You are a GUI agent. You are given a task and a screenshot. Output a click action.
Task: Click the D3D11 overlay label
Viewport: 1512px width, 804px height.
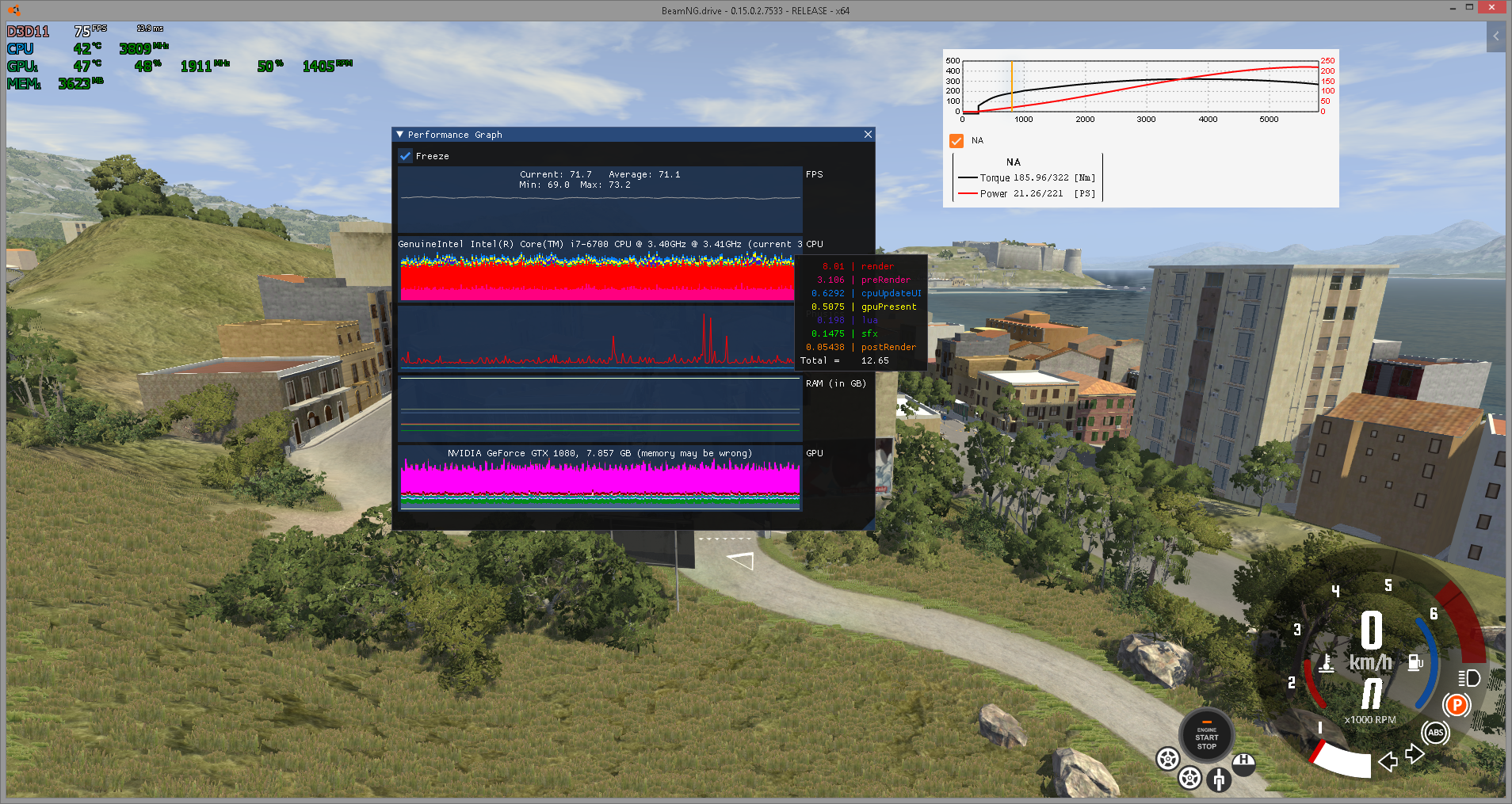pyautogui.click(x=28, y=32)
